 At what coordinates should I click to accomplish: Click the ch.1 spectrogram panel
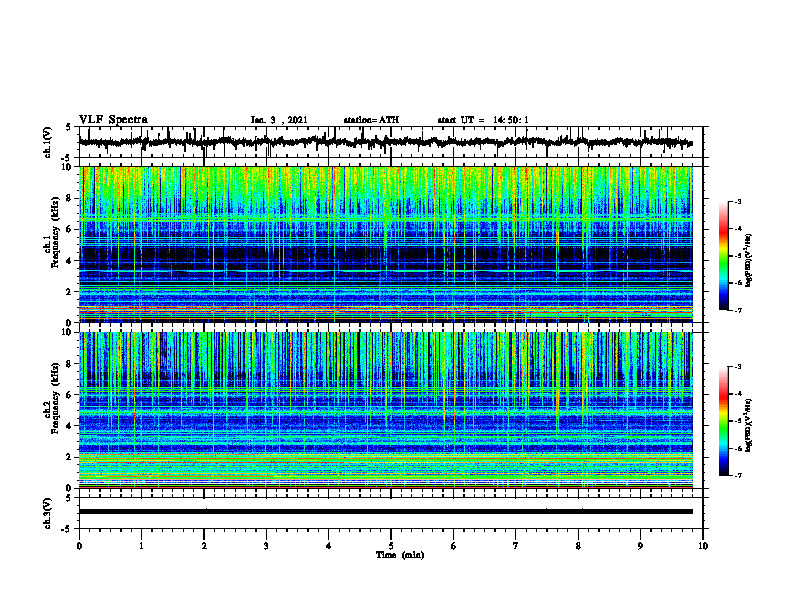(386, 244)
